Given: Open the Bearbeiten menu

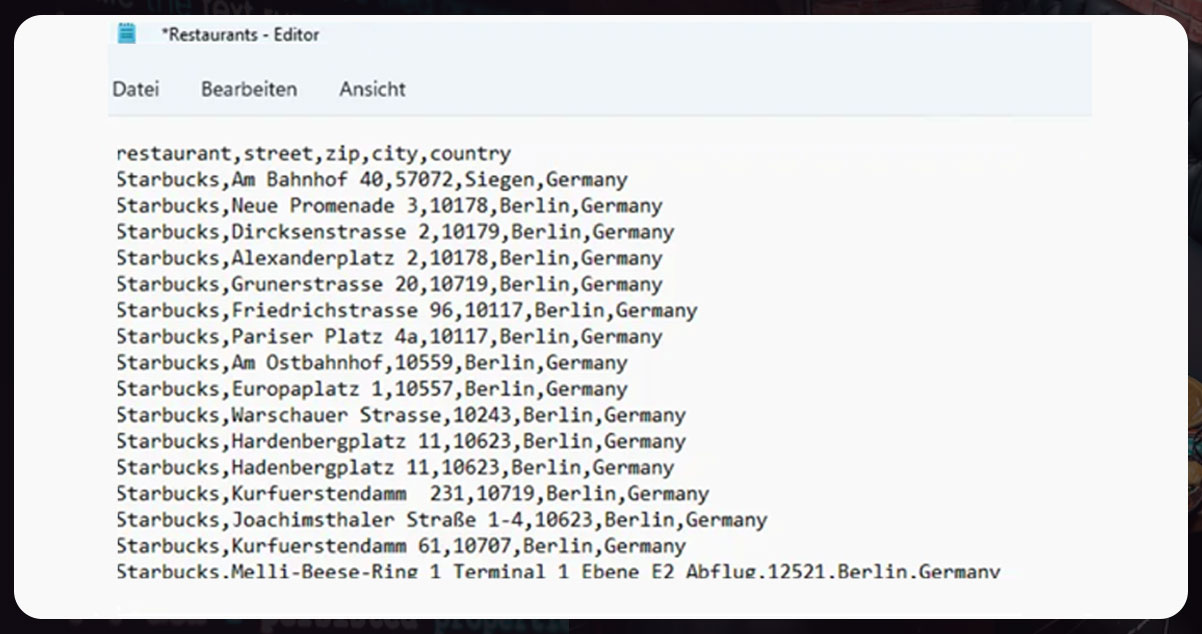Looking at the screenshot, I should [x=249, y=89].
